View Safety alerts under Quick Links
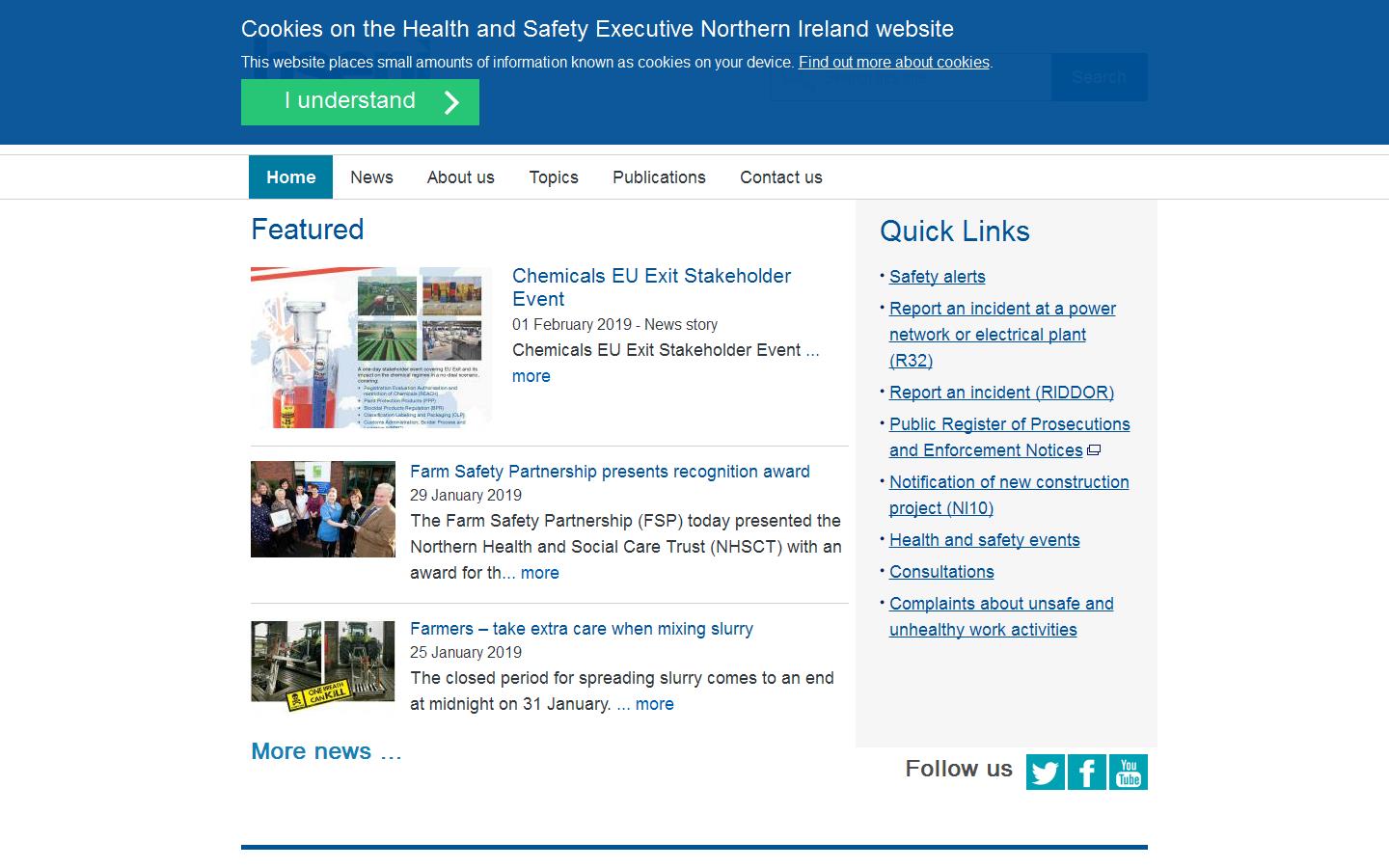This screenshot has width=1389, height=868. click(937, 277)
